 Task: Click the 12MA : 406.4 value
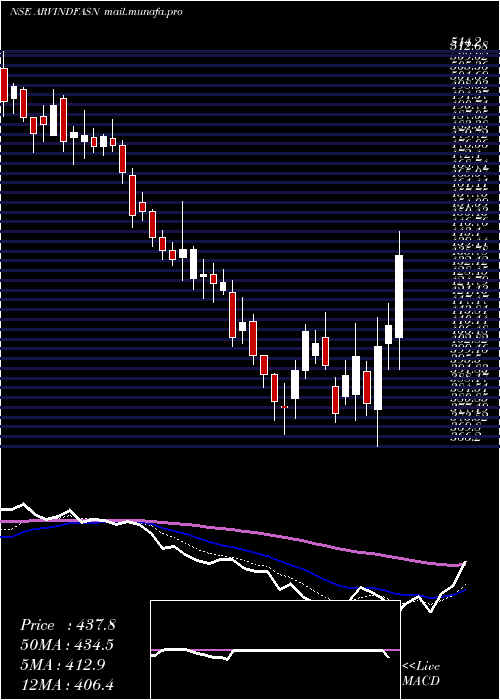[69, 684]
